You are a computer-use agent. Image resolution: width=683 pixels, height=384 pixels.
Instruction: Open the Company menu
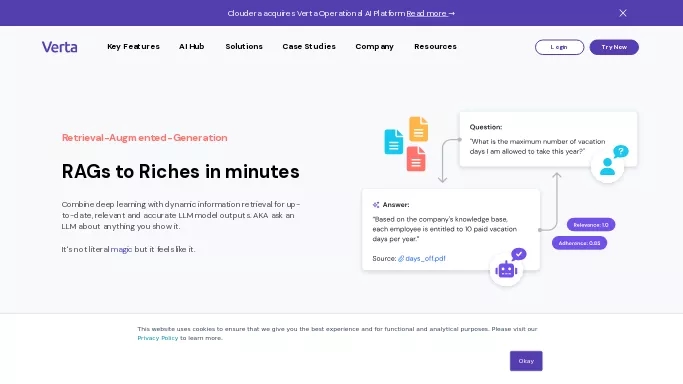tap(375, 47)
